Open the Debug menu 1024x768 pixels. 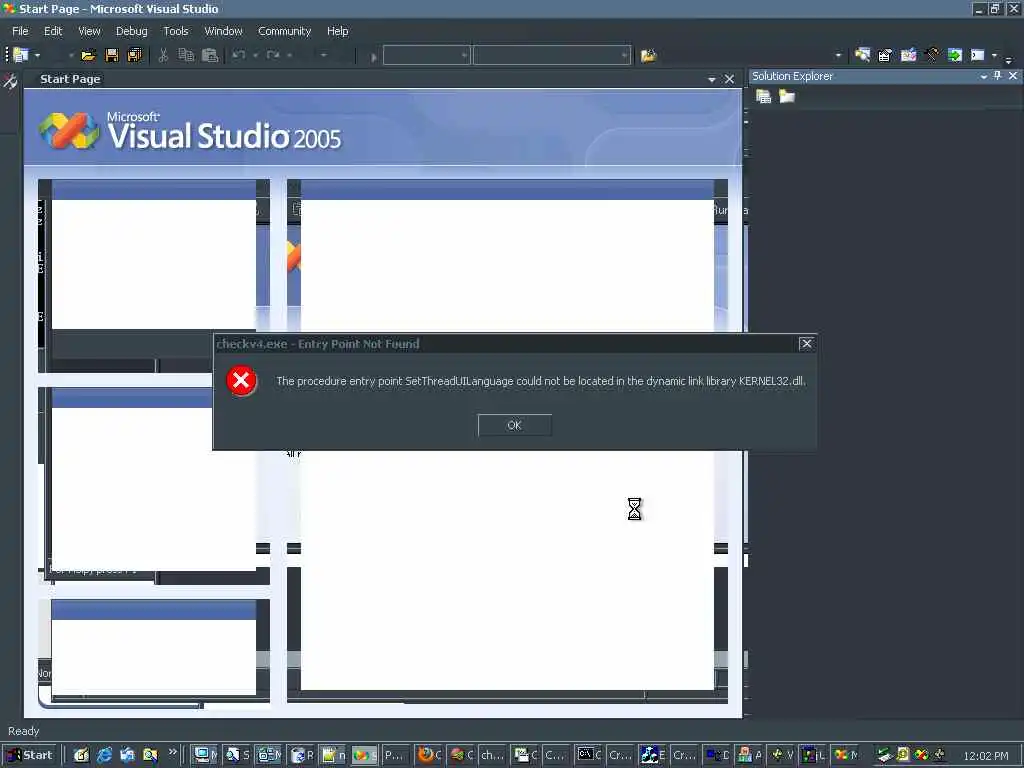[x=131, y=31]
